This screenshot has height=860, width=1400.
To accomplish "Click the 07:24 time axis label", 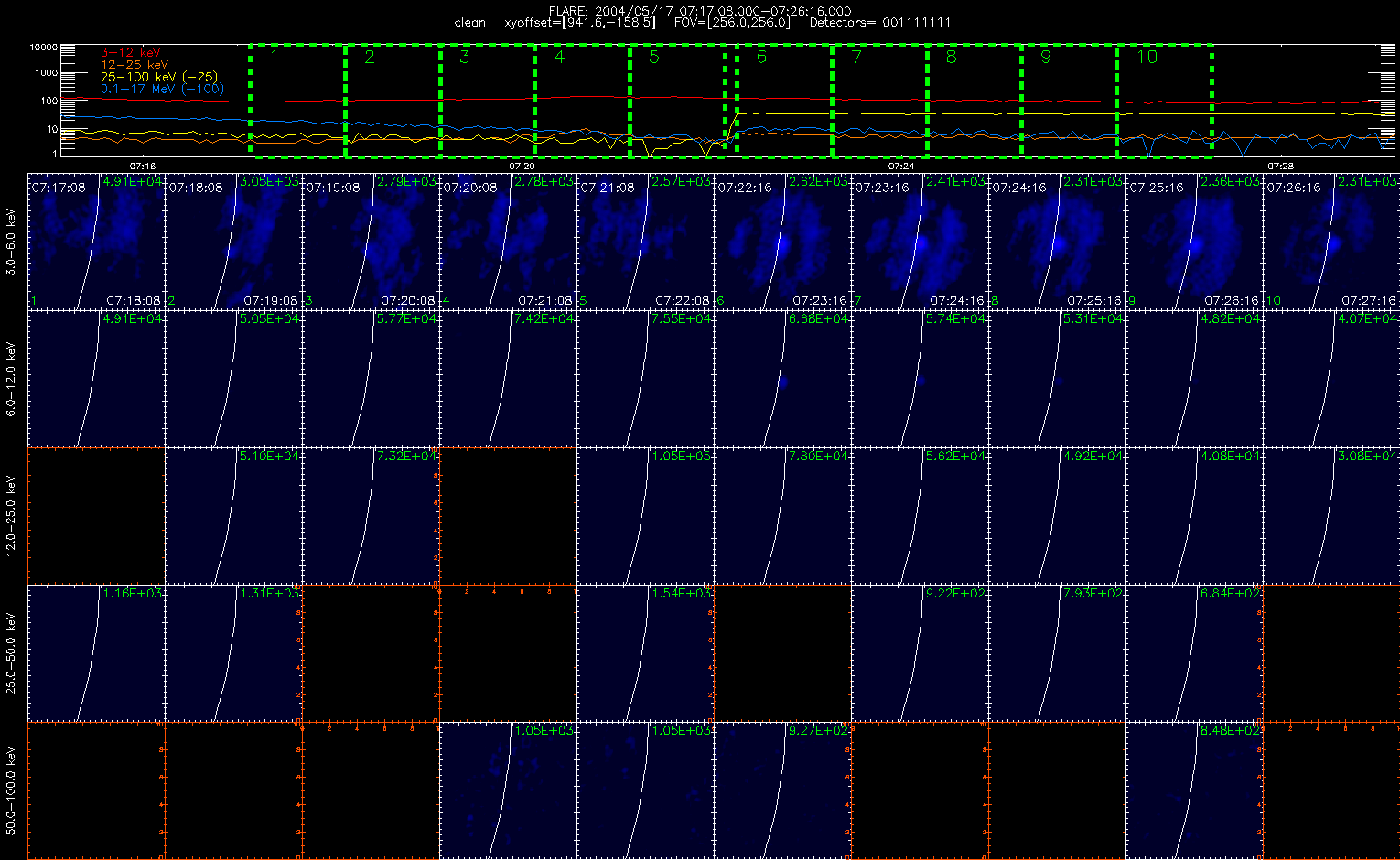I will point(901,166).
